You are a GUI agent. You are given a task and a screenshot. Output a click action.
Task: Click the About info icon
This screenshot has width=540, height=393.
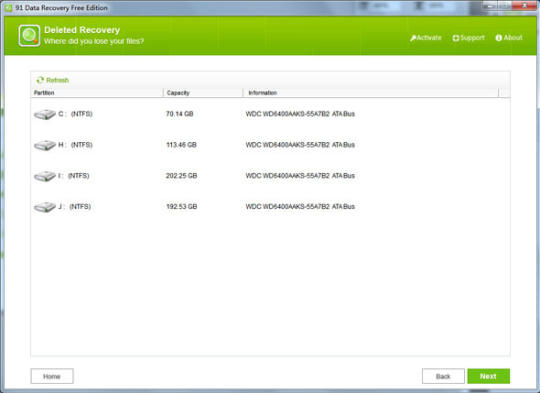498,38
